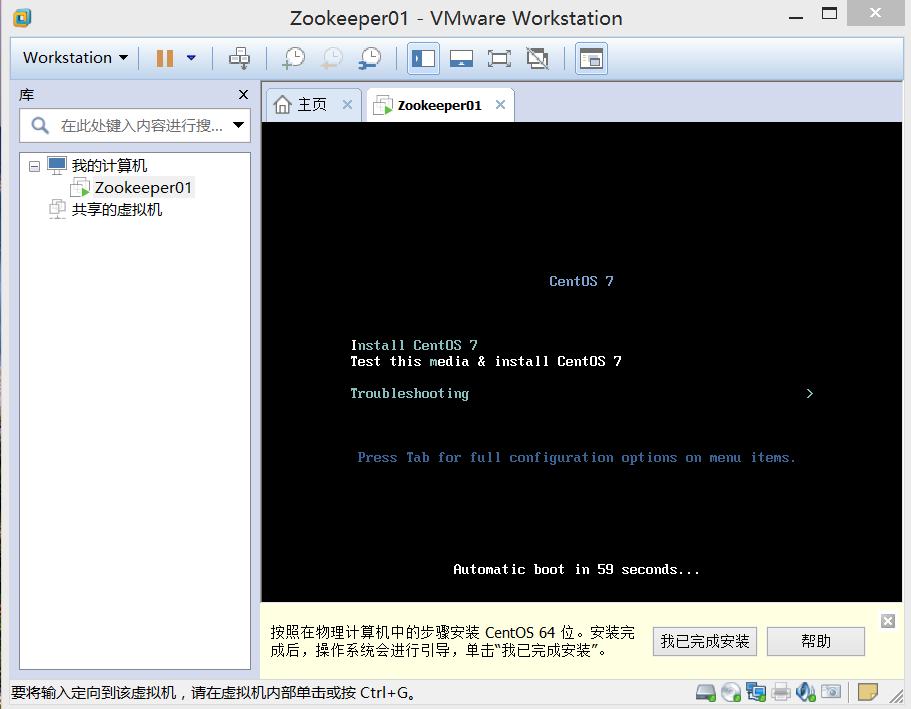Dismiss the yellow install hint bar
911x709 pixels.
point(888,621)
